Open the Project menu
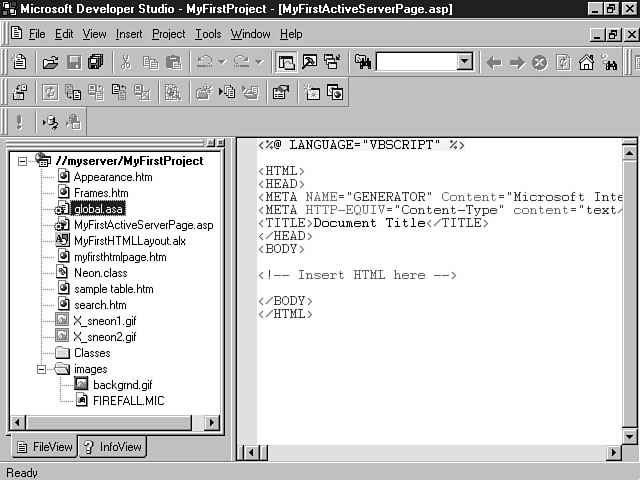640x480 pixels. 168,34
